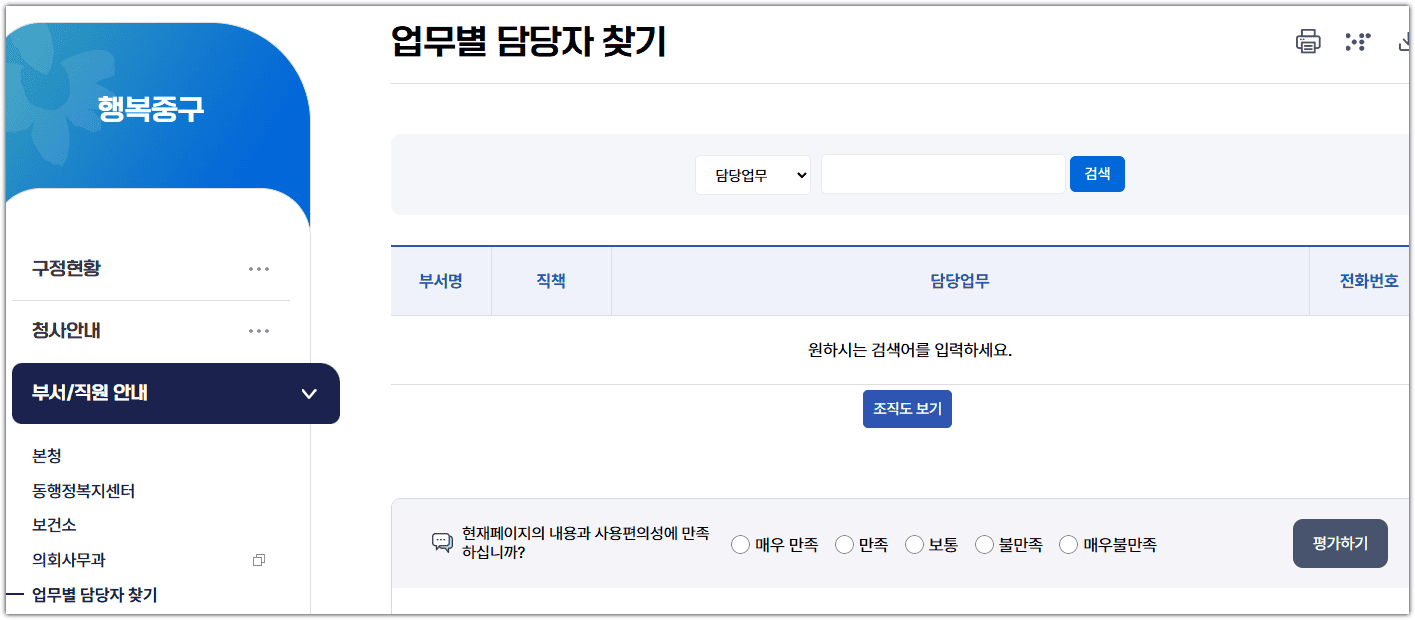Open the ellipsis icon next to 청사안내
This screenshot has width=1415, height=620.
tap(259, 330)
